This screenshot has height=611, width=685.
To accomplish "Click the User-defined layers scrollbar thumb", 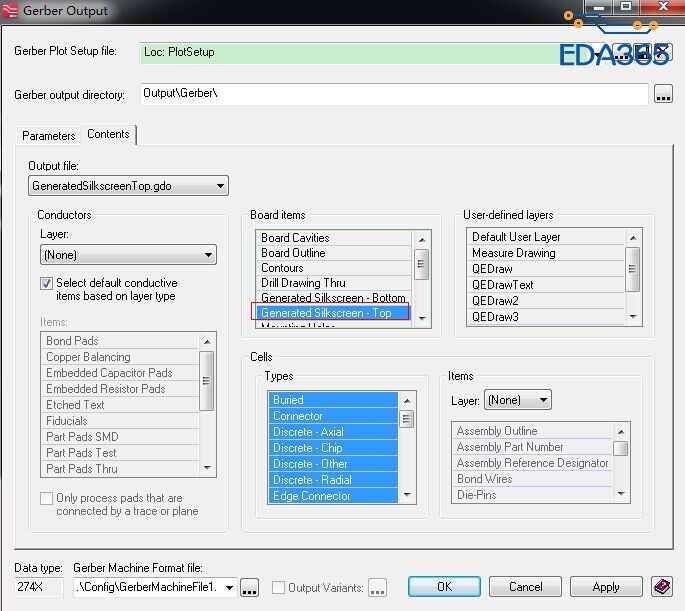I will click(x=633, y=269).
